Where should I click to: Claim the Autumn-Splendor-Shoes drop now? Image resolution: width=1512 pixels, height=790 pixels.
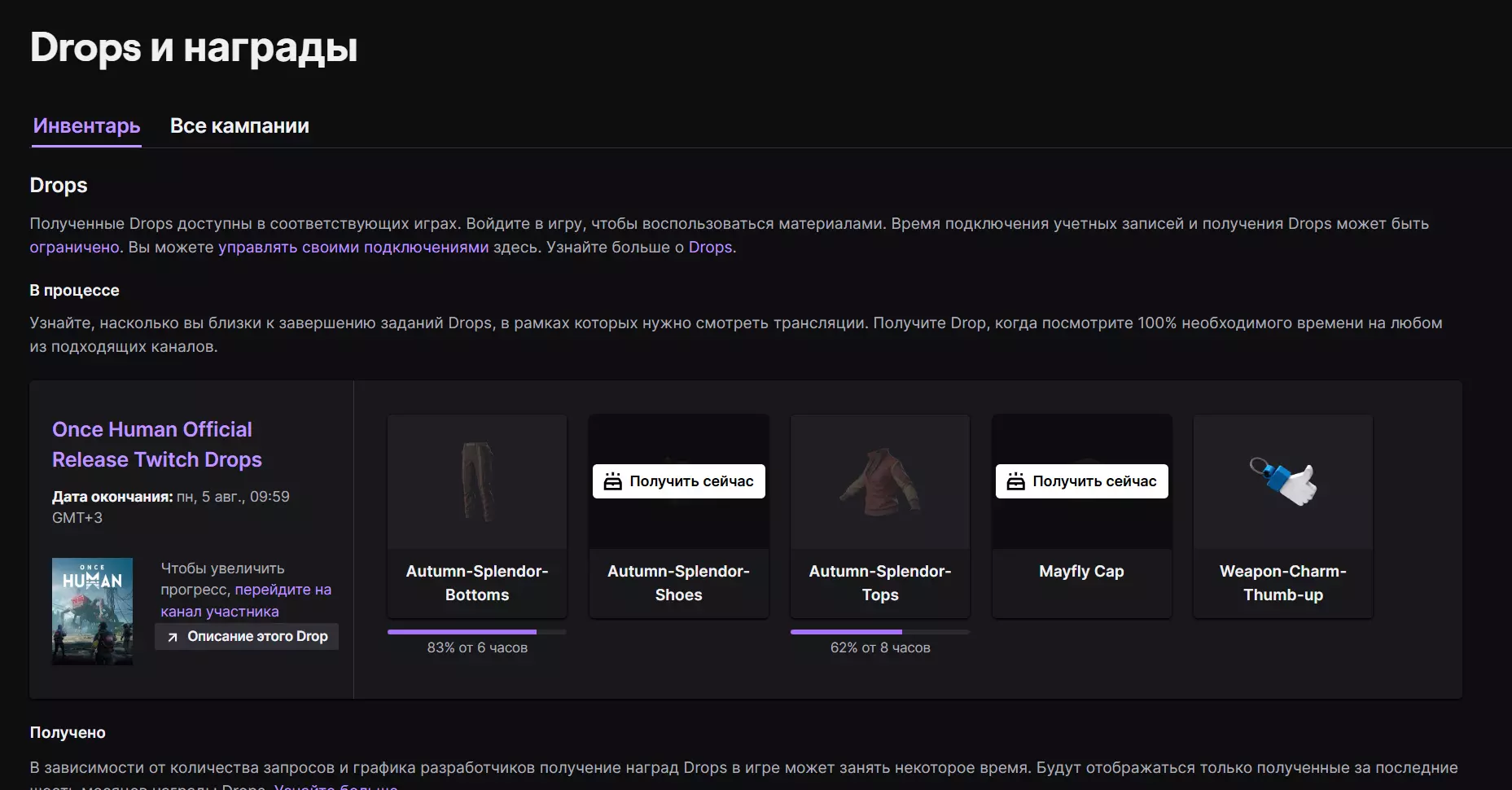[679, 481]
